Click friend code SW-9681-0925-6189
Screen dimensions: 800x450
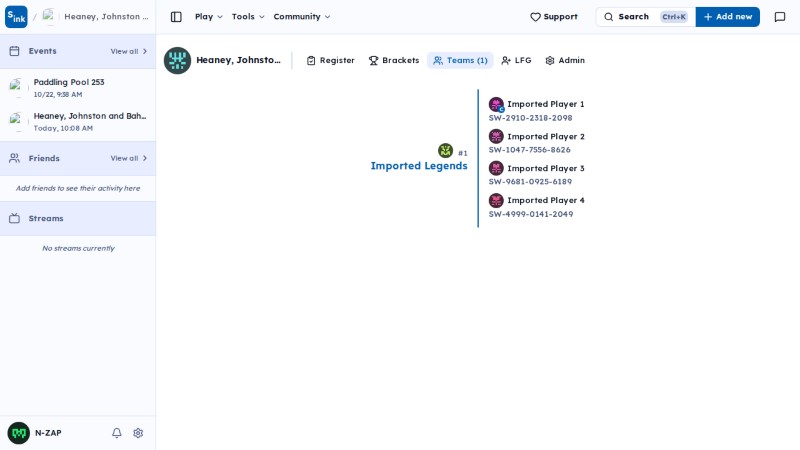530,182
